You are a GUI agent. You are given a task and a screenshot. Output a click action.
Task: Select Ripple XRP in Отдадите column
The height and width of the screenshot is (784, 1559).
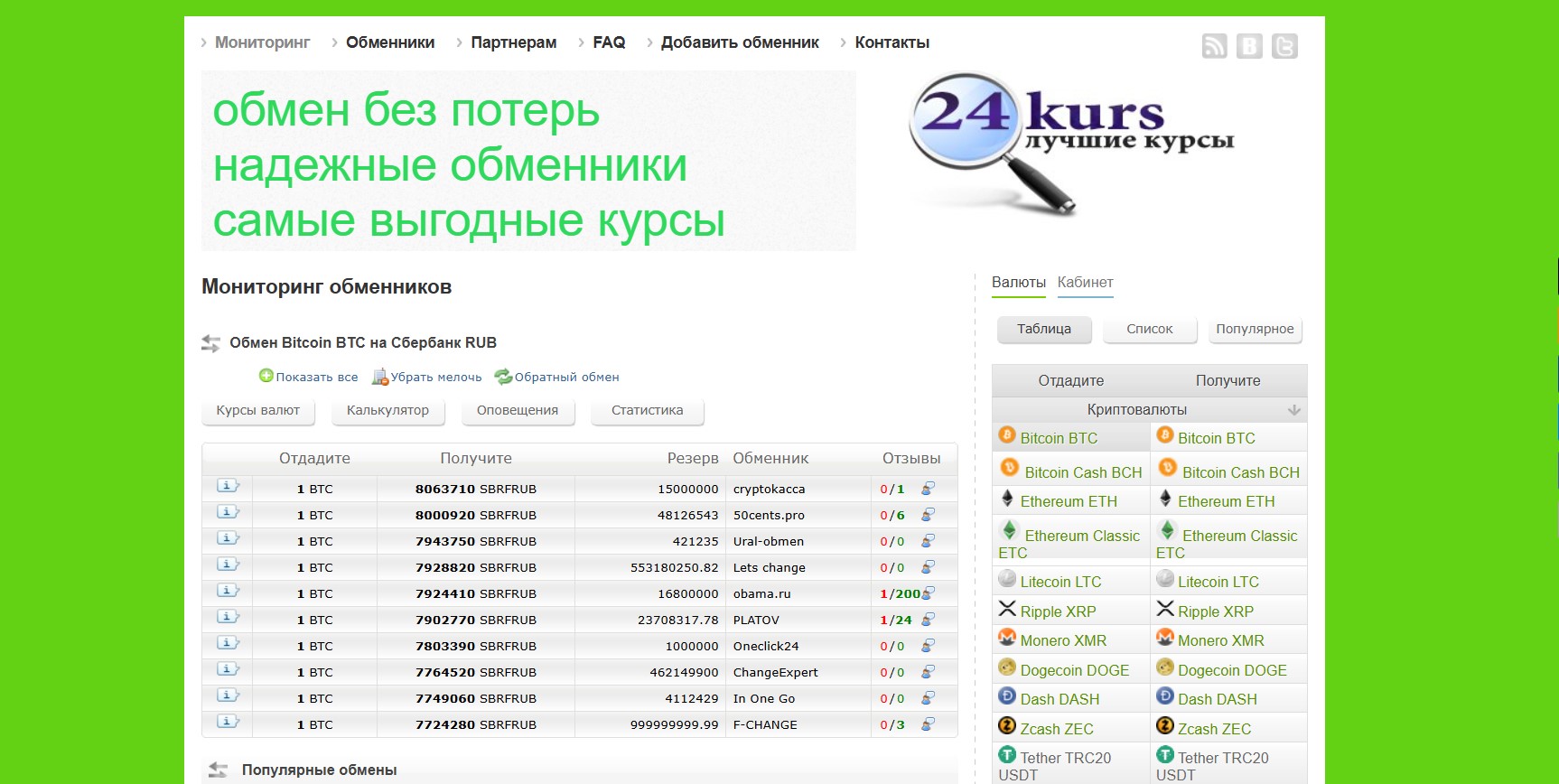pyautogui.click(x=1058, y=611)
